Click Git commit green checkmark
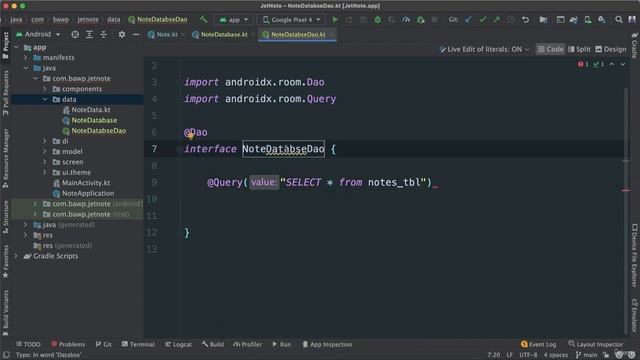This screenshot has height=360, width=640. [482, 19]
